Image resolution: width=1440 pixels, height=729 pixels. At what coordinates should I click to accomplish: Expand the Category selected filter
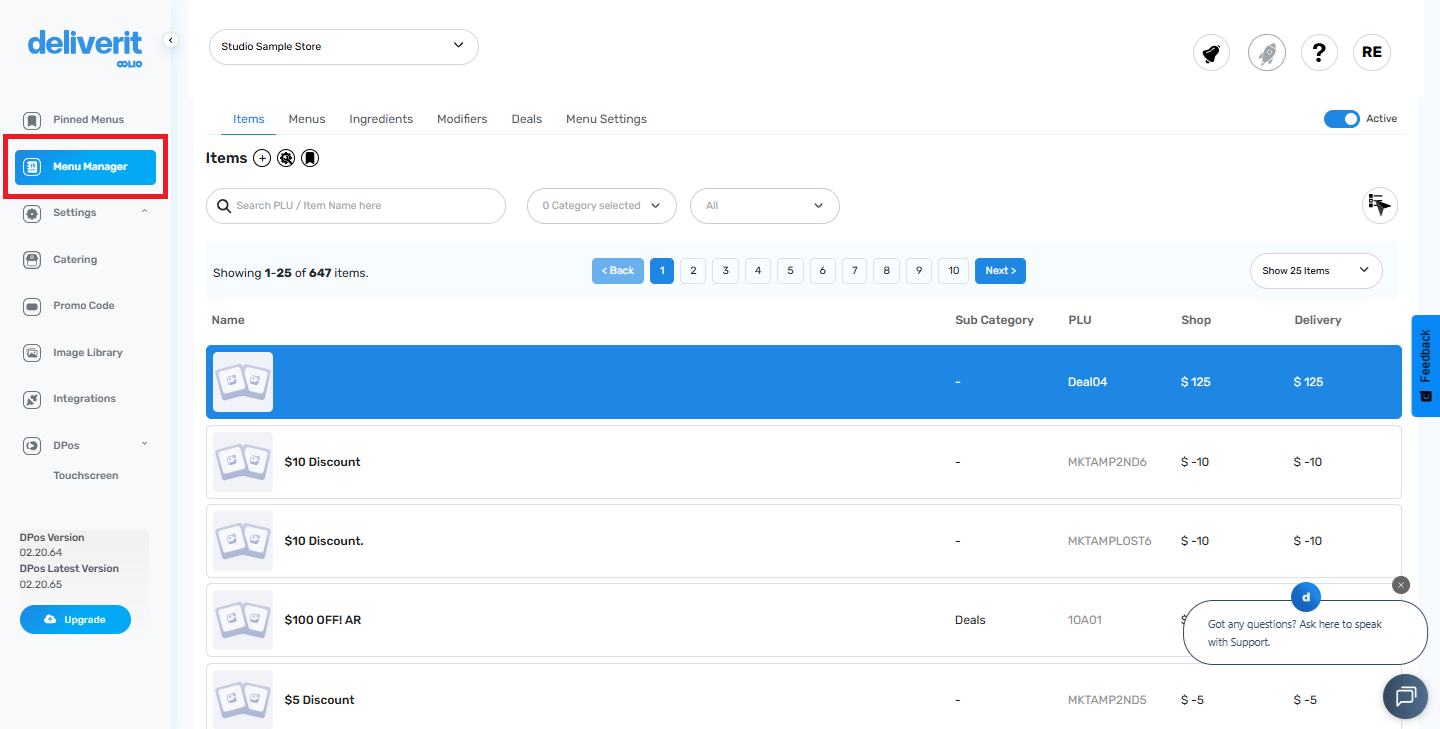[x=601, y=206]
